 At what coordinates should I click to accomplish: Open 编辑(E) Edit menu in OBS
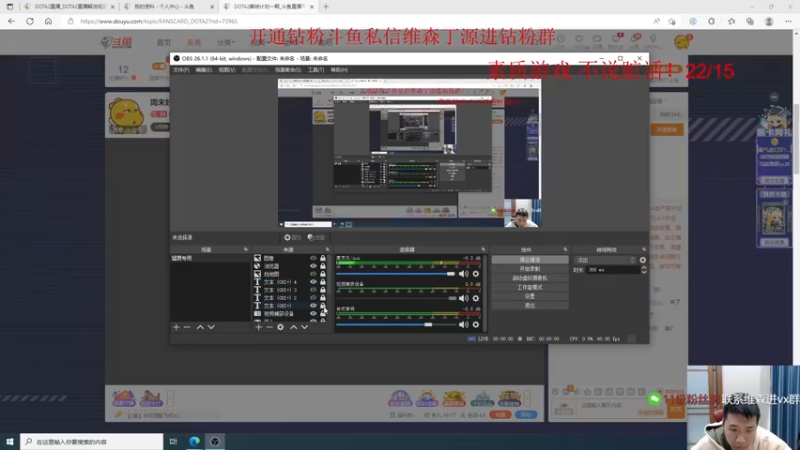pos(204,70)
